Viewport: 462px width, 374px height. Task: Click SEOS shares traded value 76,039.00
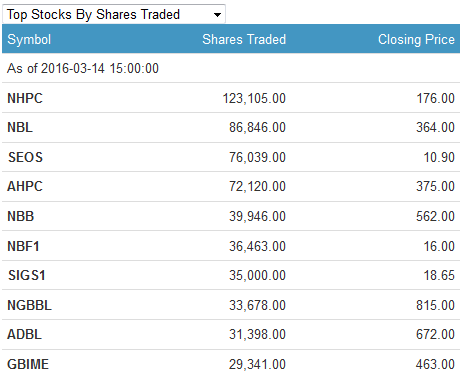pos(257,157)
